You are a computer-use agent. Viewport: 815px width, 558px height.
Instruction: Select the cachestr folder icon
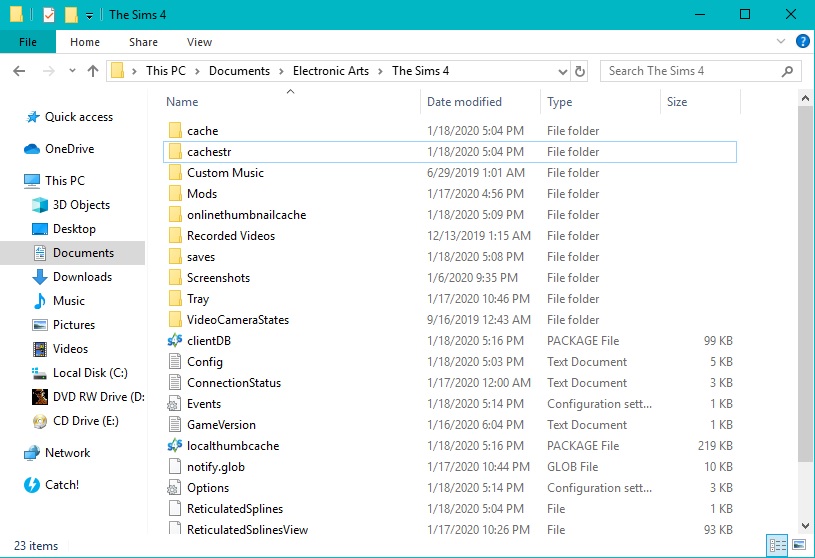click(175, 152)
